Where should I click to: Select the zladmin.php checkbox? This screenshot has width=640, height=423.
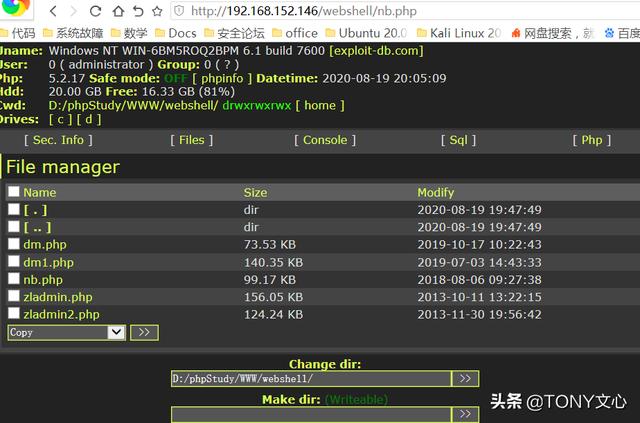tap(14, 296)
